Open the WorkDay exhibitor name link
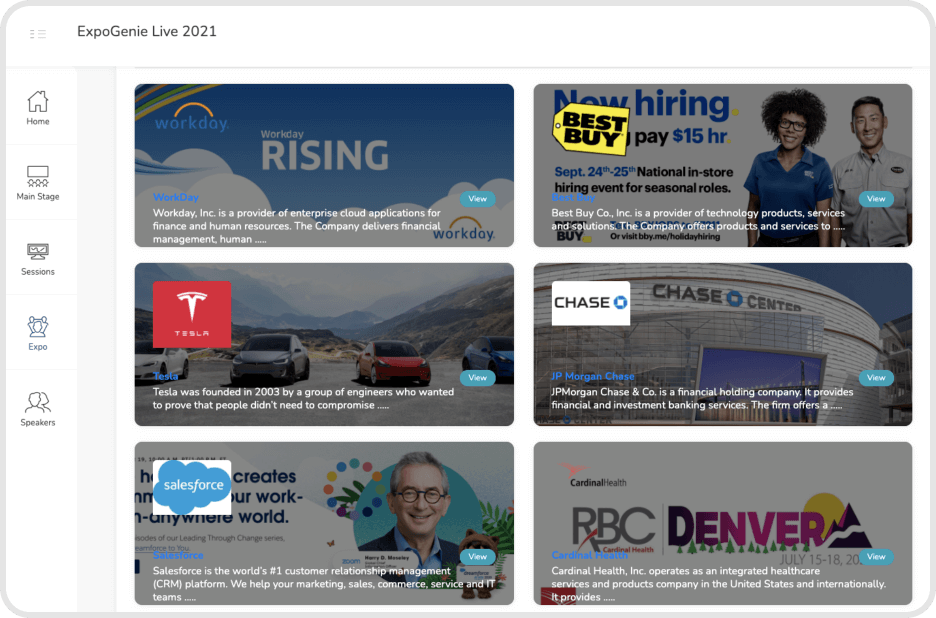Image resolution: width=936 pixels, height=618 pixels. tap(176, 197)
